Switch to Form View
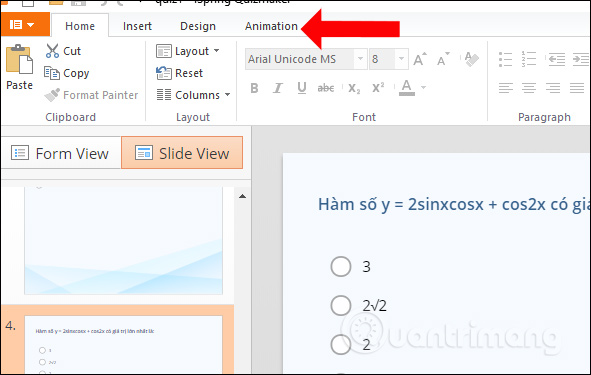Viewport: 591px width, 375px height. point(60,153)
